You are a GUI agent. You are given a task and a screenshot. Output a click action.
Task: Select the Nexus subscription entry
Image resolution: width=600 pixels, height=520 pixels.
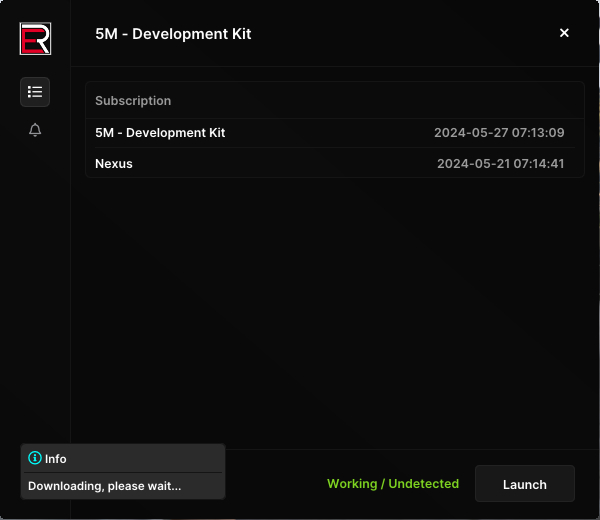pos(114,163)
